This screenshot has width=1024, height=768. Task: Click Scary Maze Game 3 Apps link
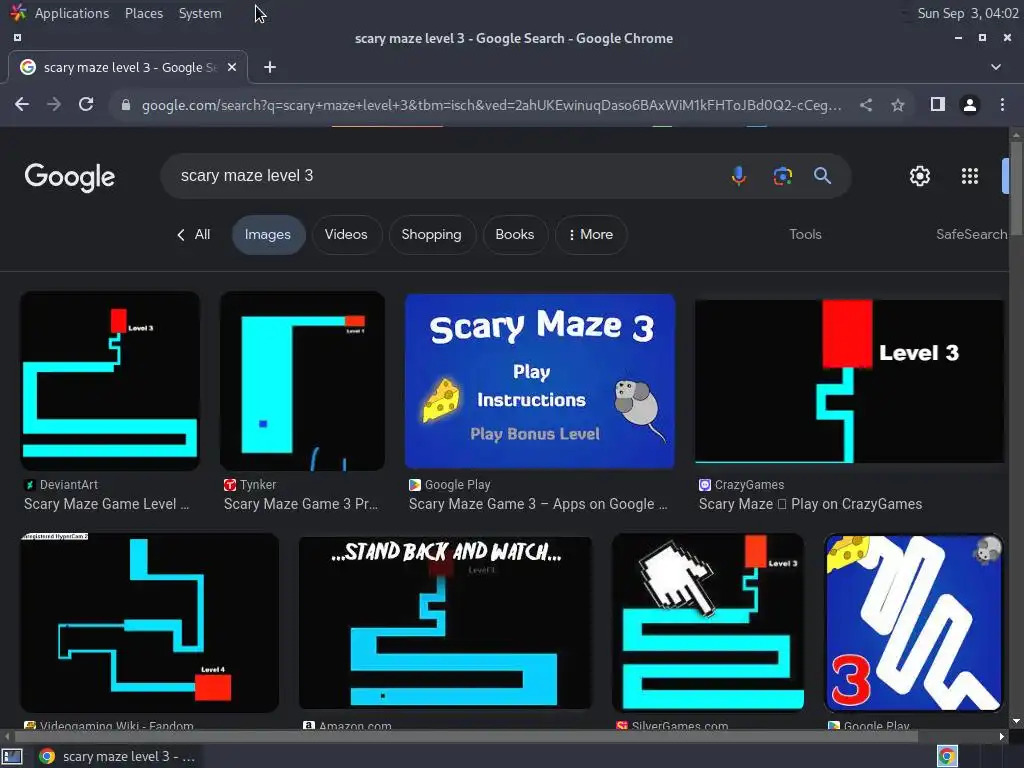tap(538, 504)
